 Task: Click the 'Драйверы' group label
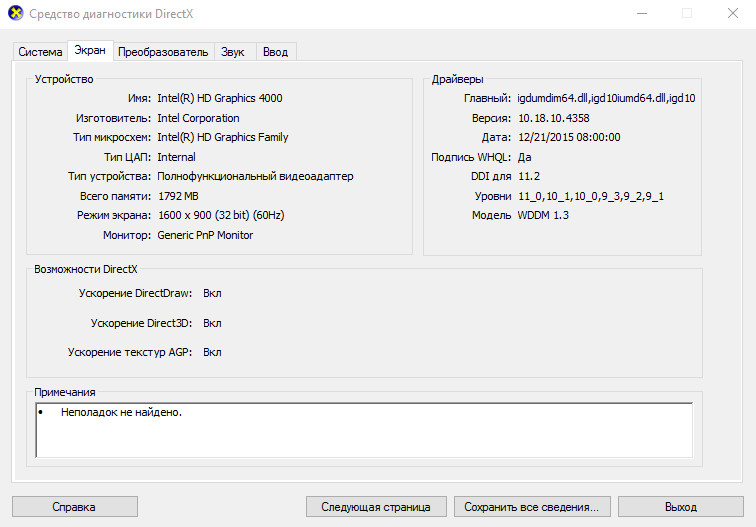tap(458, 79)
